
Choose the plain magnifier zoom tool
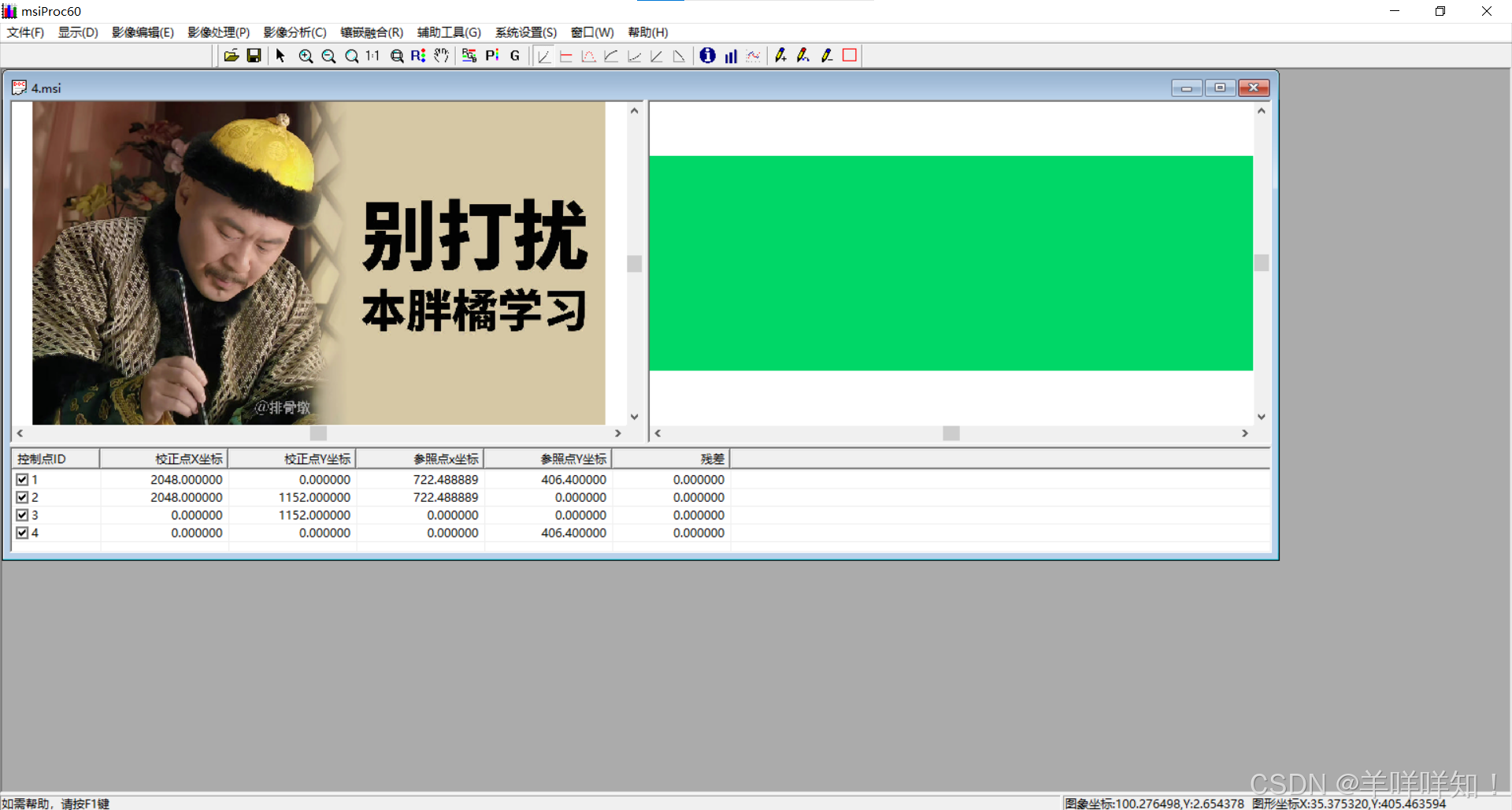351,55
